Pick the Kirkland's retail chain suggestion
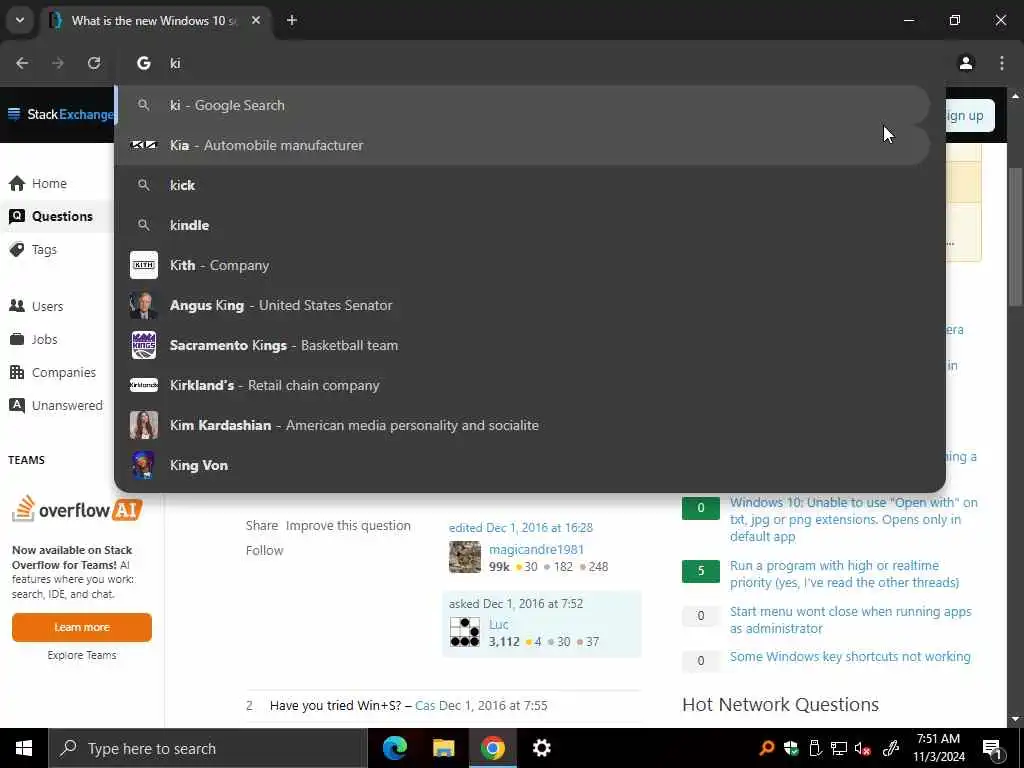 pos(522,385)
